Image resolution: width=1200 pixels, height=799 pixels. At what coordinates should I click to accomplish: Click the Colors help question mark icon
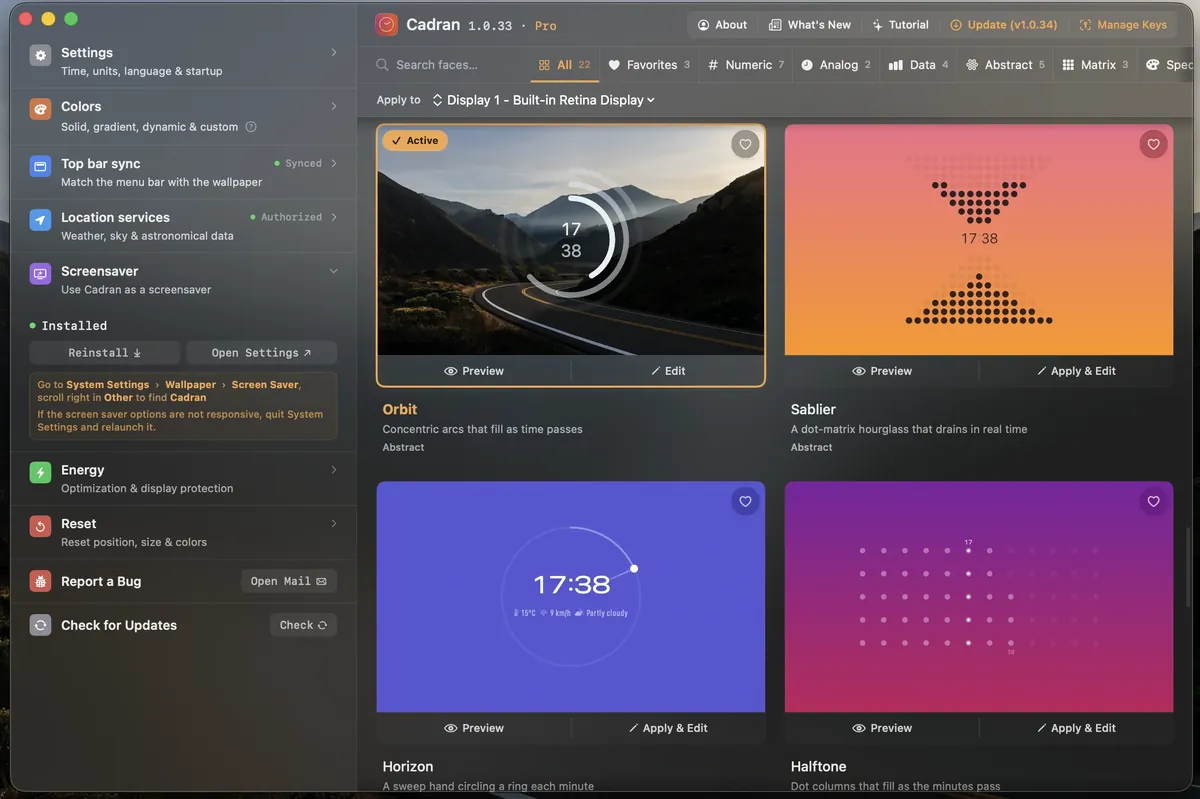(251, 127)
